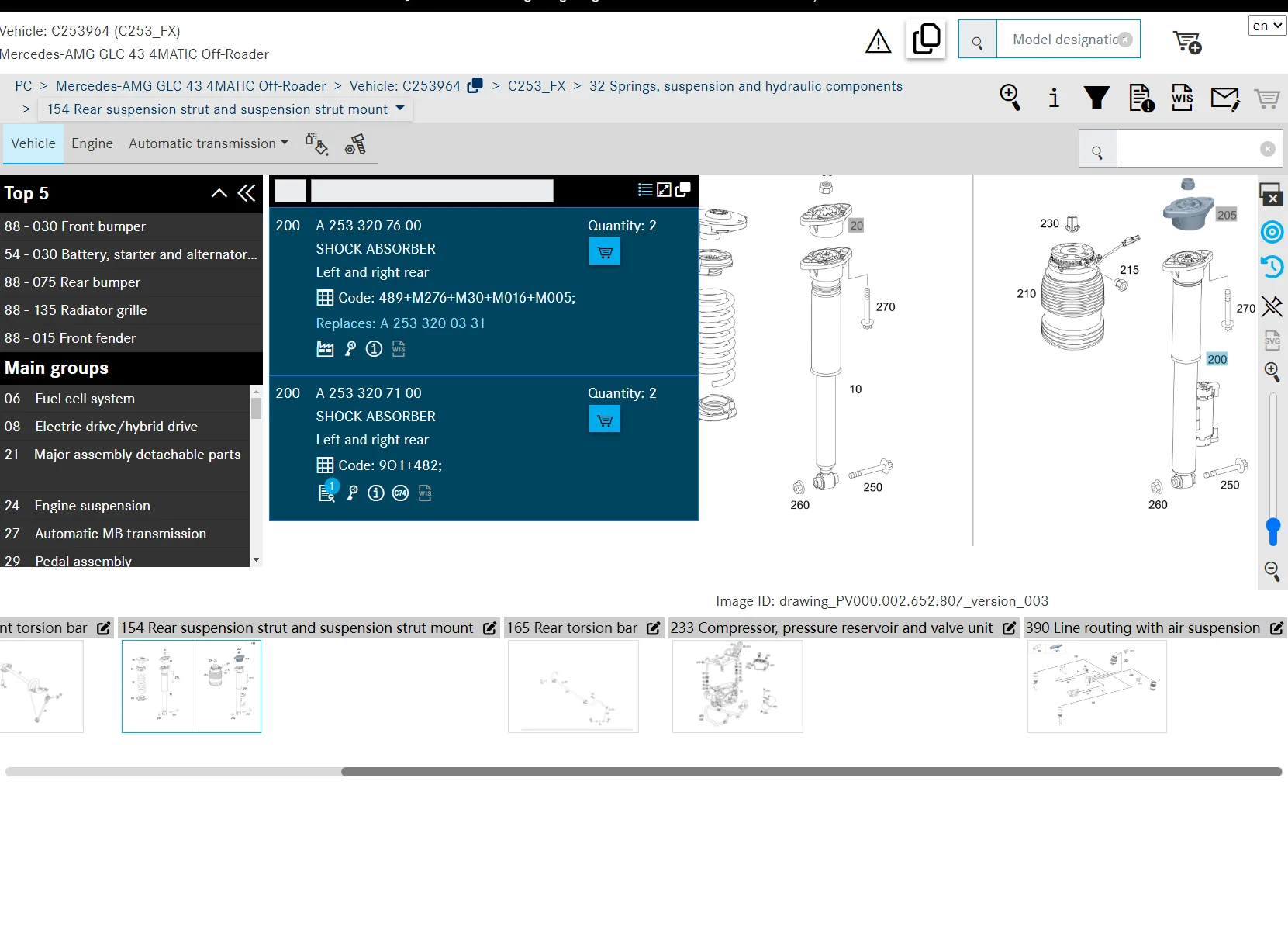Screen dimensions: 1288x937
Task: Click the oil can accessories icon
Action: (355, 144)
